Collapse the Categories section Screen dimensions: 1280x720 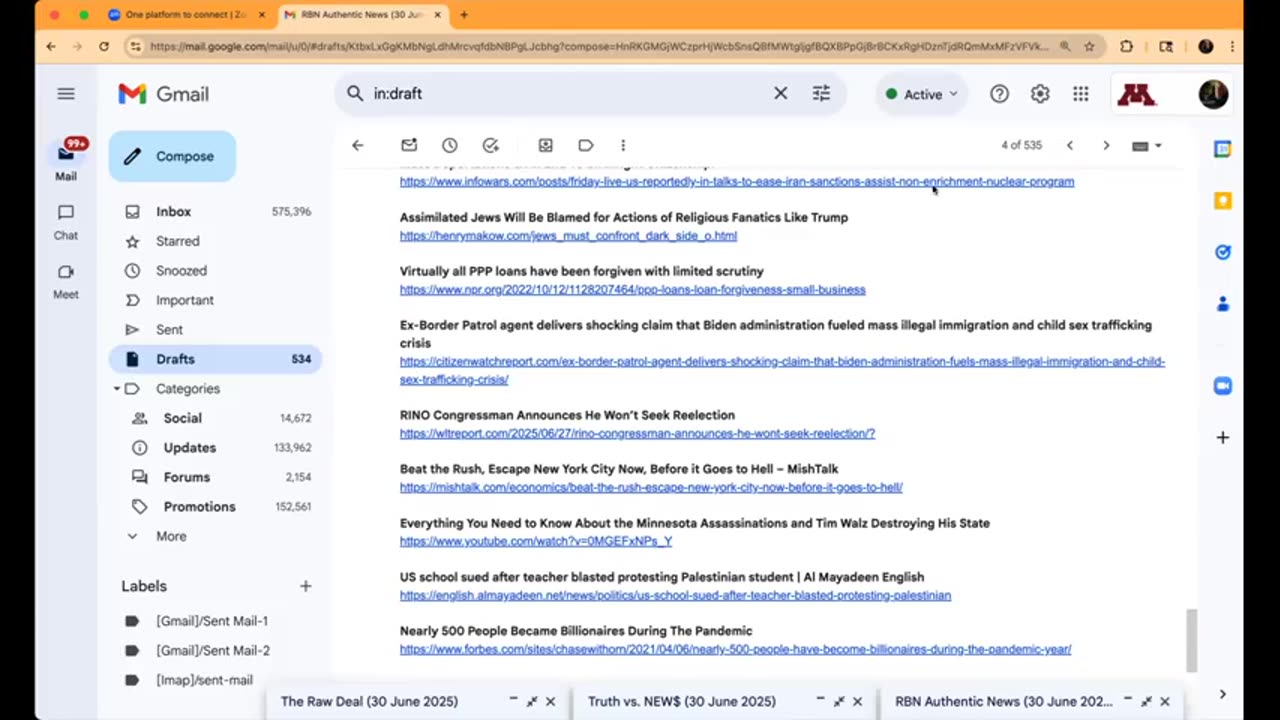coord(116,389)
